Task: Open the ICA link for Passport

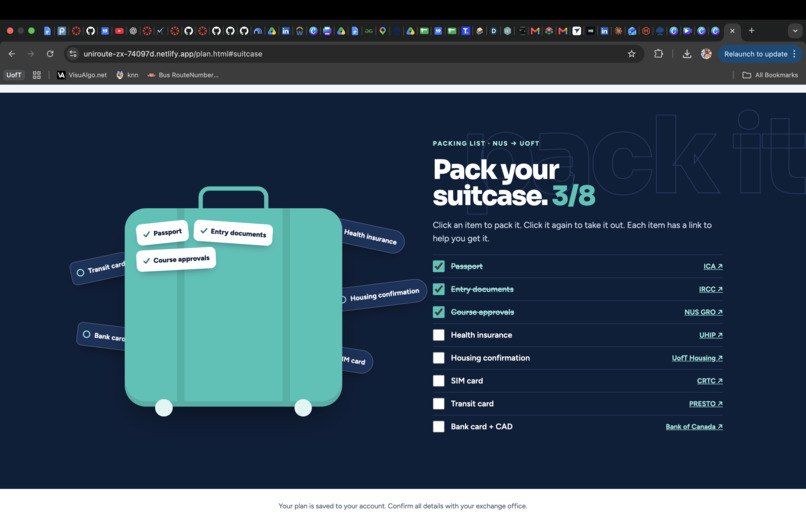Action: tap(713, 266)
